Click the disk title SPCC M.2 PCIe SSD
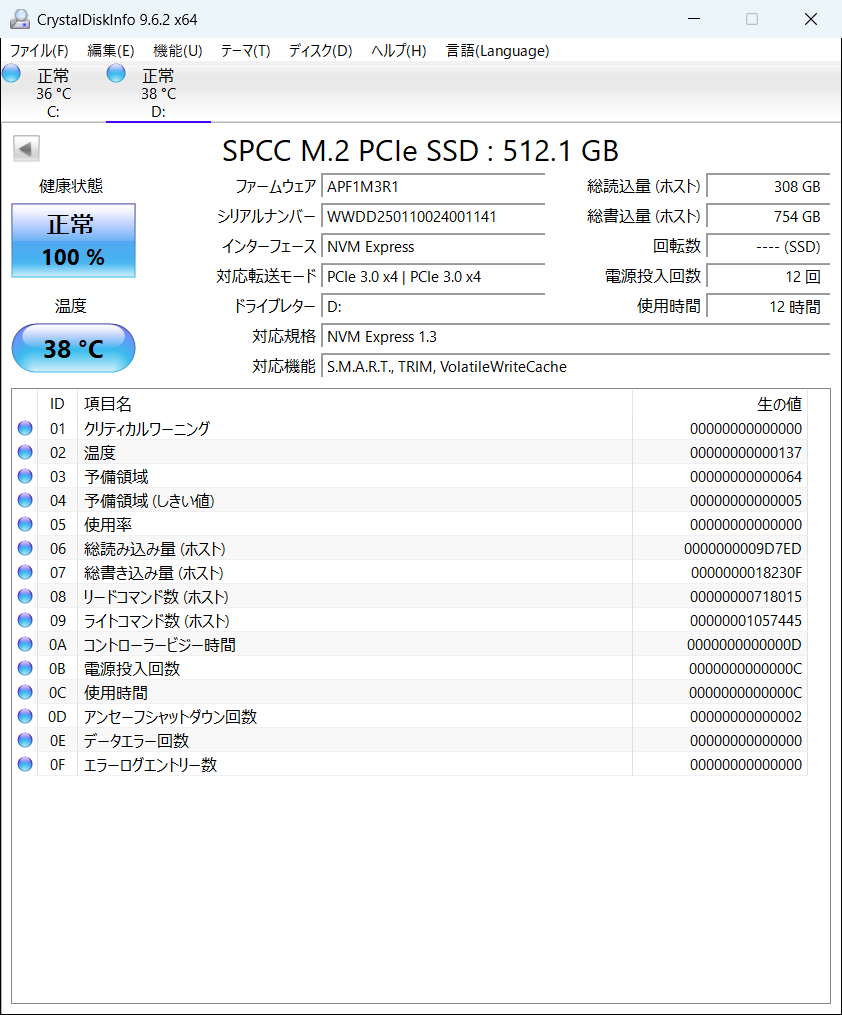Screen dimensions: 842x1015 [x=421, y=151]
